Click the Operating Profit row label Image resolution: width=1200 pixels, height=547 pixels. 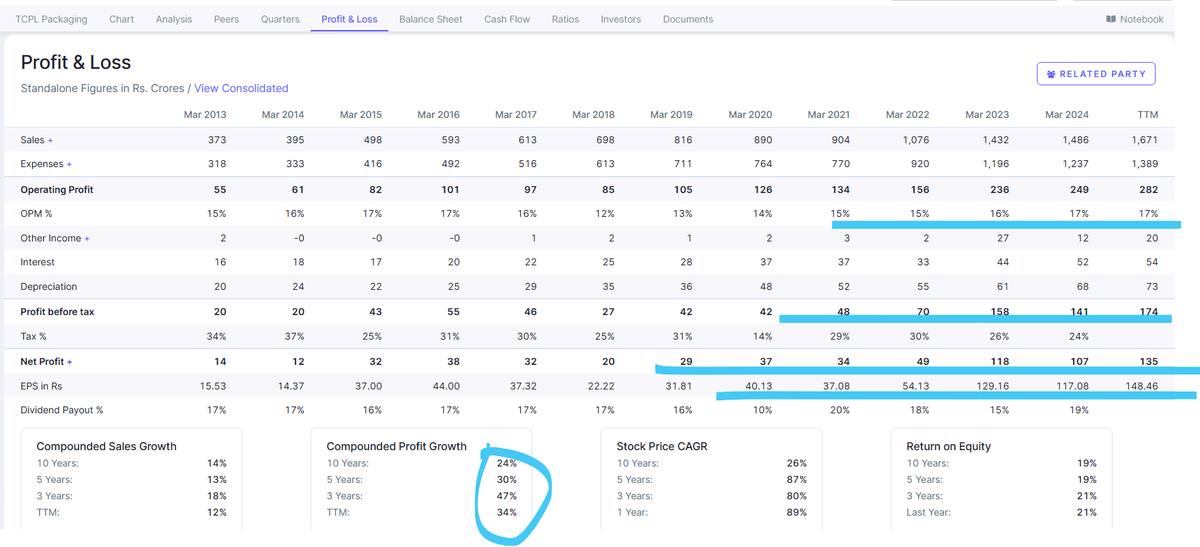click(x=57, y=189)
